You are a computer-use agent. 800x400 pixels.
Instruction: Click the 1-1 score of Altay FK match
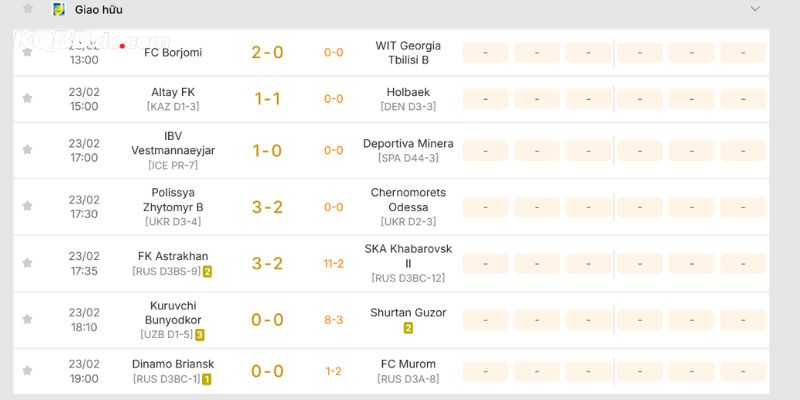(x=267, y=98)
